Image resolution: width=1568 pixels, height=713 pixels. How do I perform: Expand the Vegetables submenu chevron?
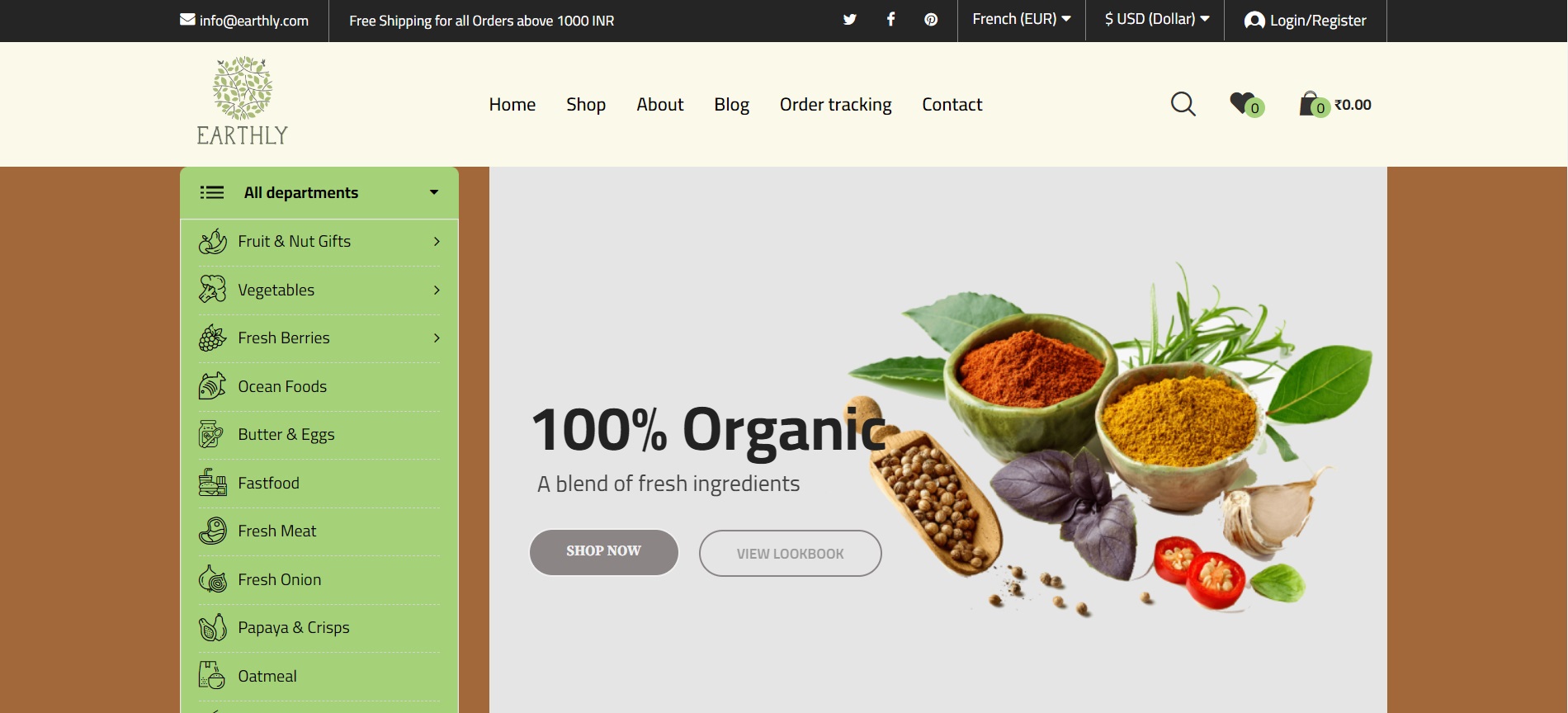tap(437, 290)
